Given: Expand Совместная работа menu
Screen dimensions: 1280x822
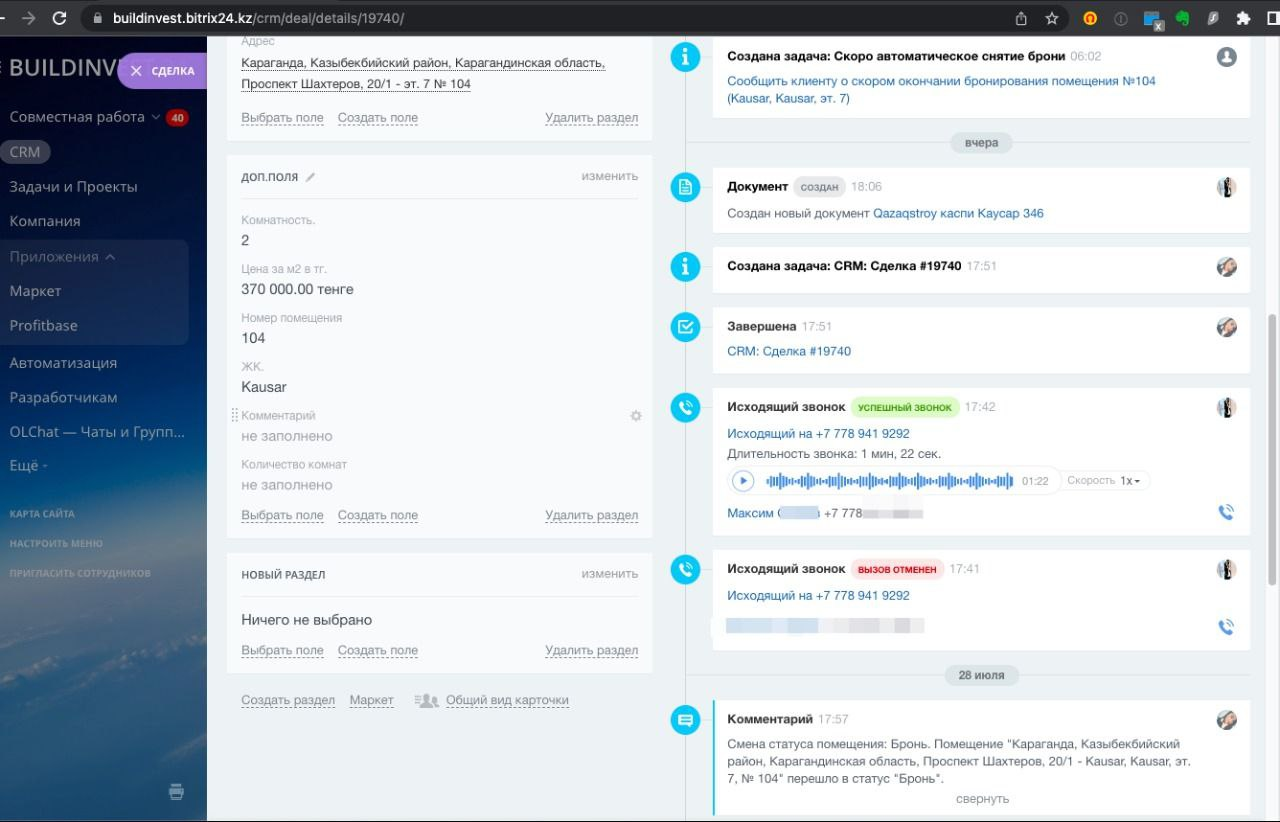Looking at the screenshot, I should 85,117.
